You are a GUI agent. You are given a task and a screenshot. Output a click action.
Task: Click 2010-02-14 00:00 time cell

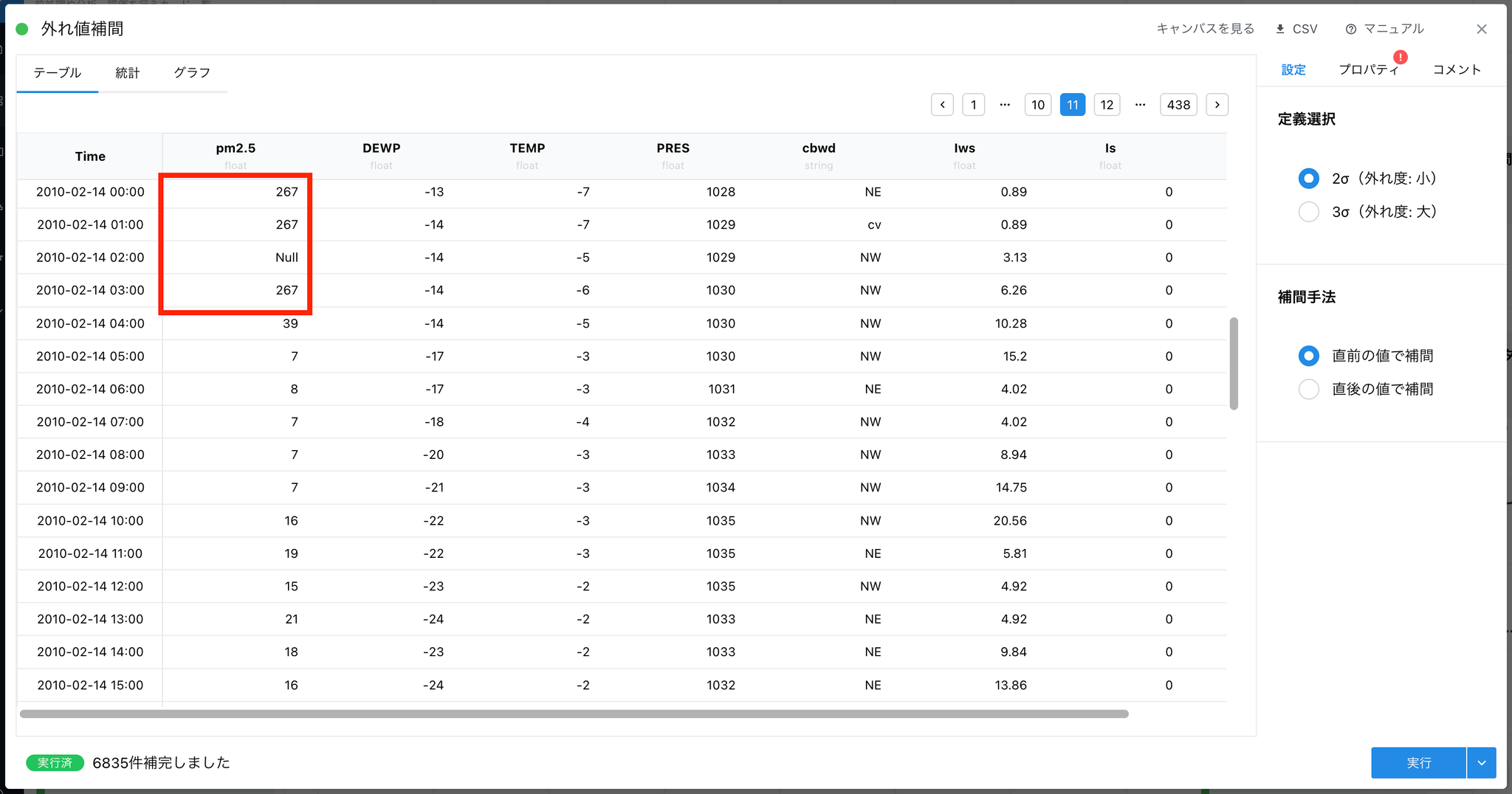90,192
